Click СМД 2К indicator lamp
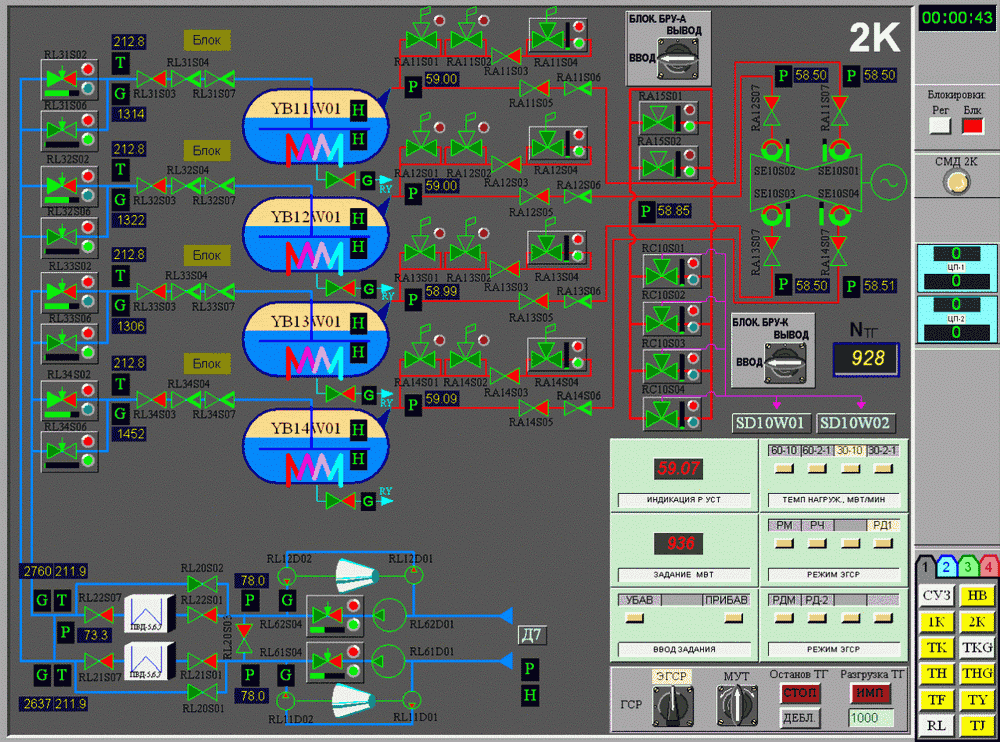Viewport: 1000px width, 742px height. (x=956, y=183)
